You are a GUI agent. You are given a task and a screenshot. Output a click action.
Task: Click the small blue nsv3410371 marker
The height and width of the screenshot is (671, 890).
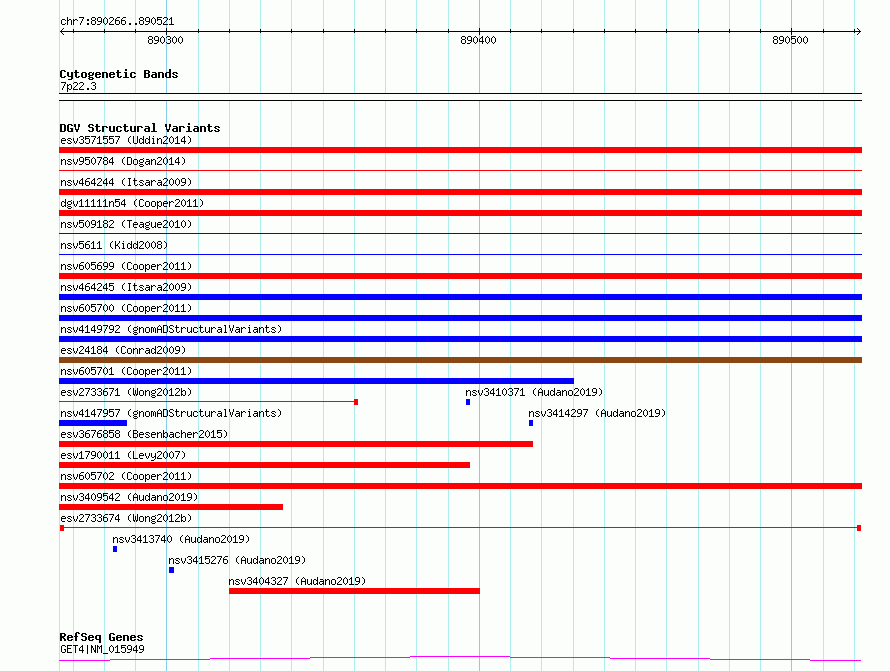point(468,402)
